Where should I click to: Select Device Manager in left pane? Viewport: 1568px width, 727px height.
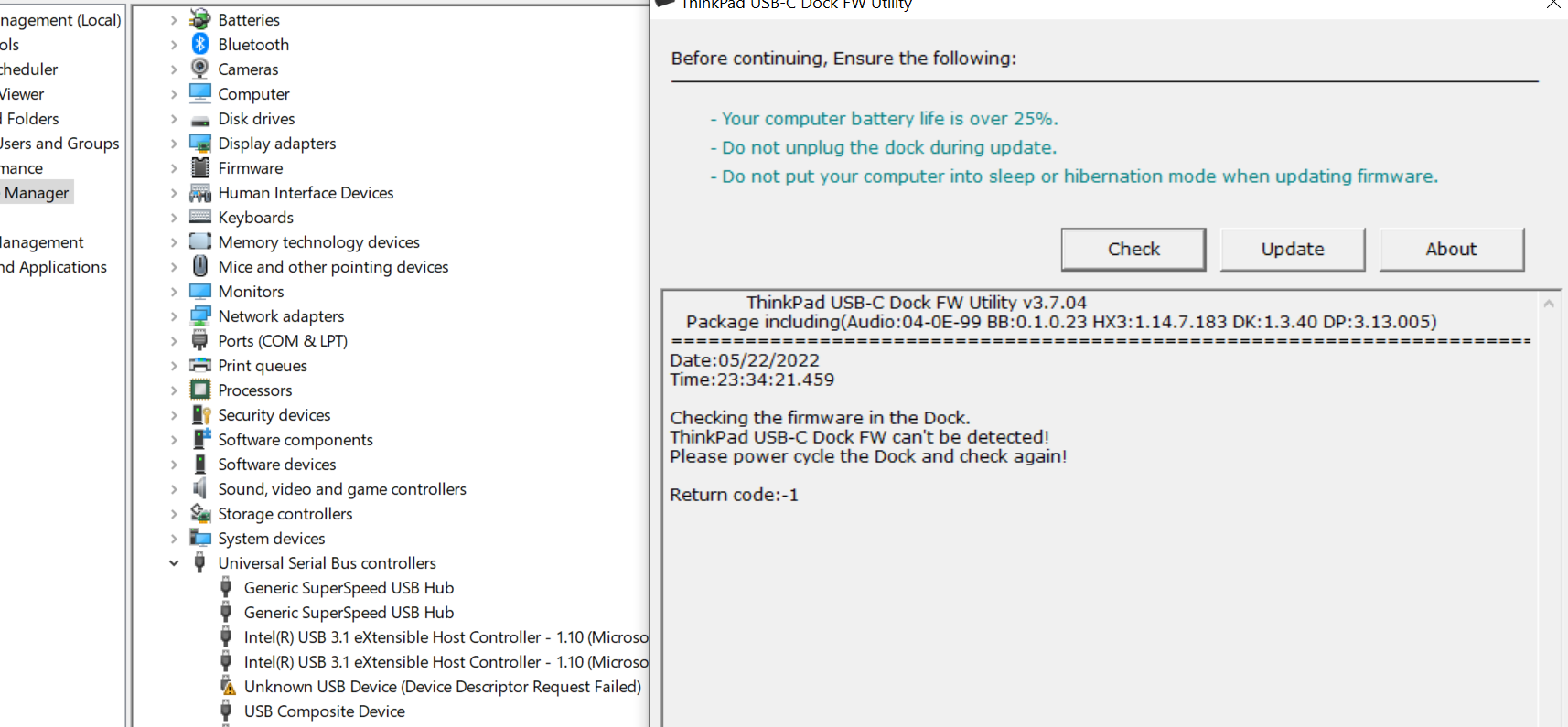(x=36, y=193)
